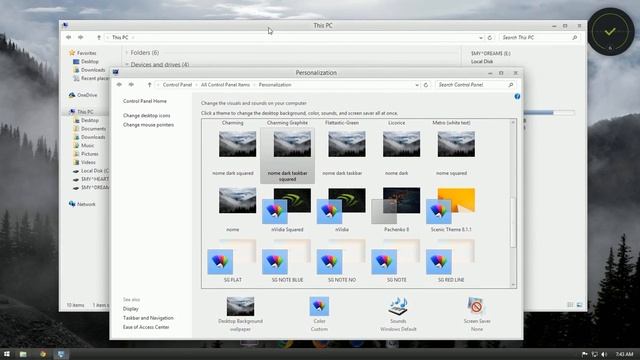The image size is (640, 360).
Task: Open Music in This PC sidebar
Action: tap(84, 145)
